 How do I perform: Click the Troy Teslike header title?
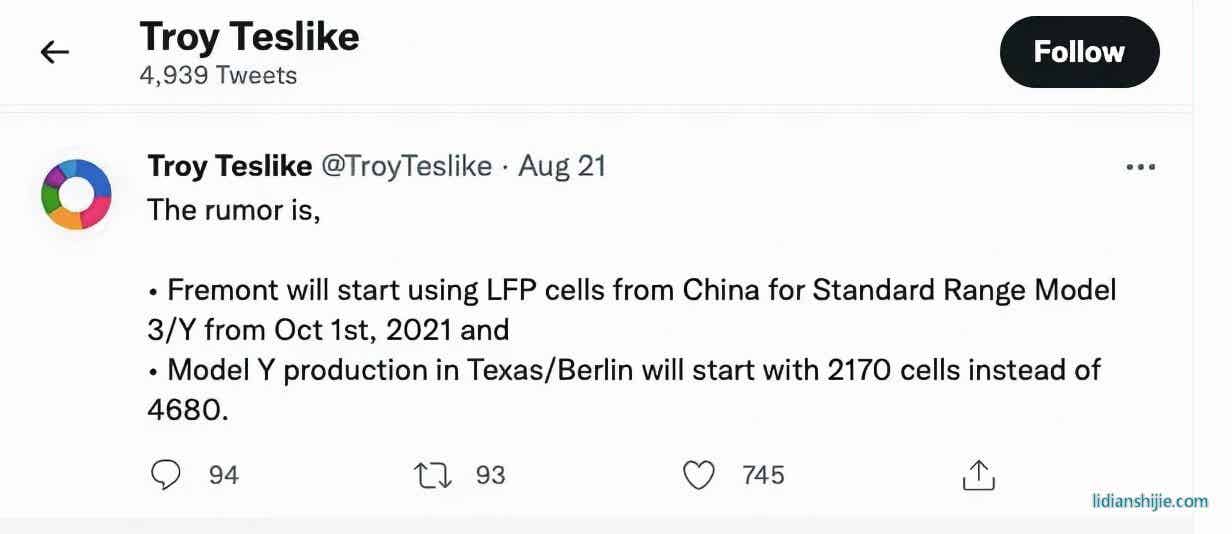click(249, 38)
